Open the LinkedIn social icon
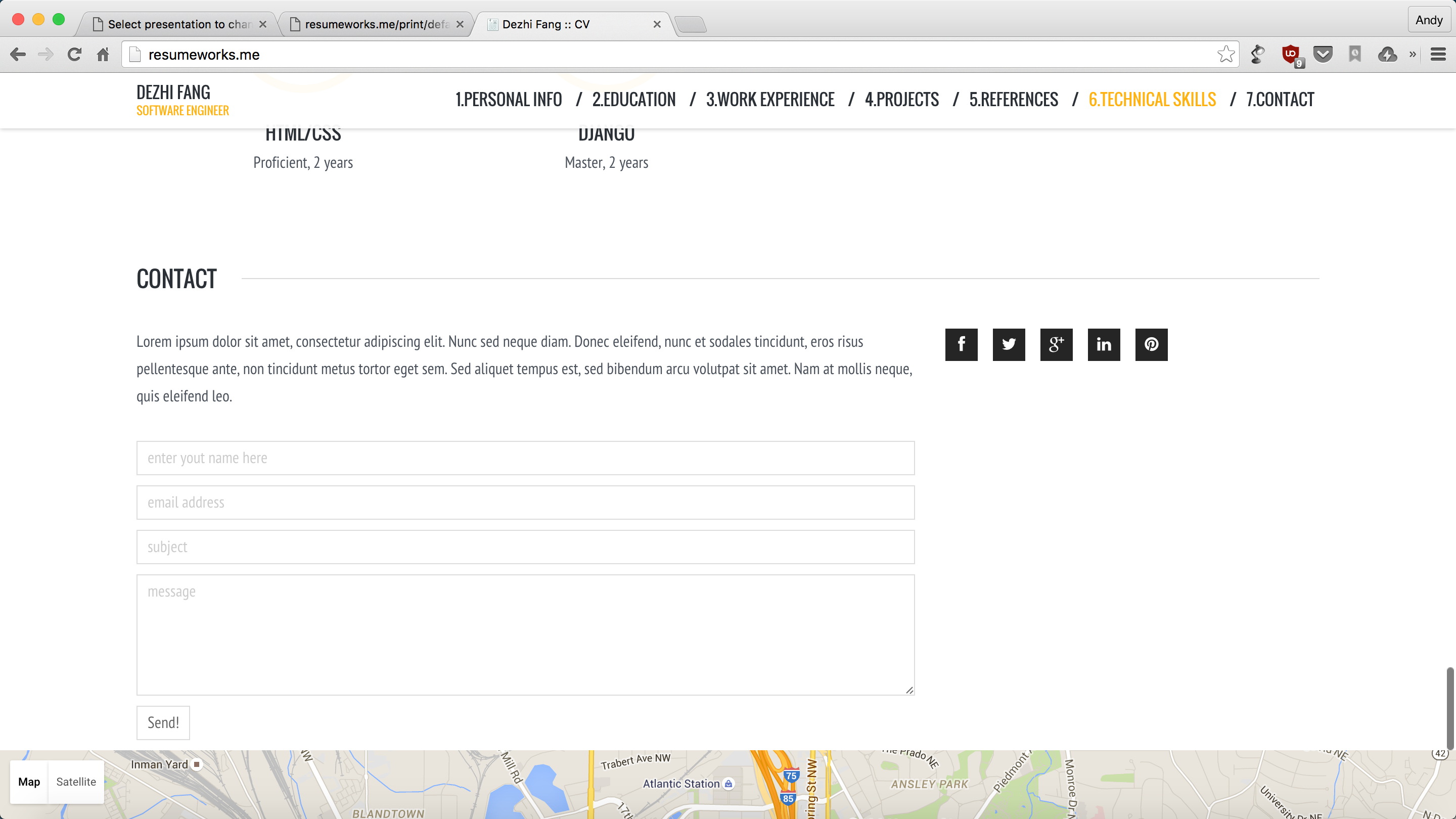This screenshot has height=819, width=1456. [1103, 344]
